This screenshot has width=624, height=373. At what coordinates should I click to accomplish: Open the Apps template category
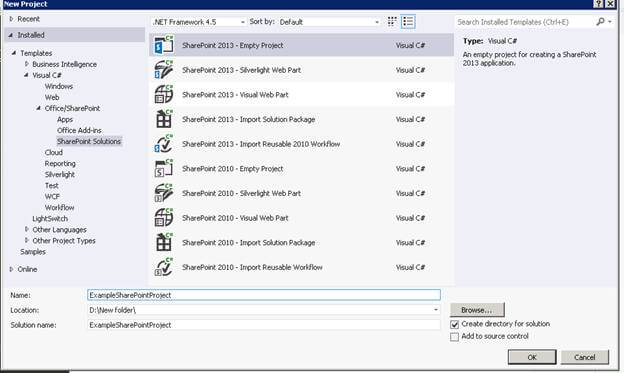(65, 119)
